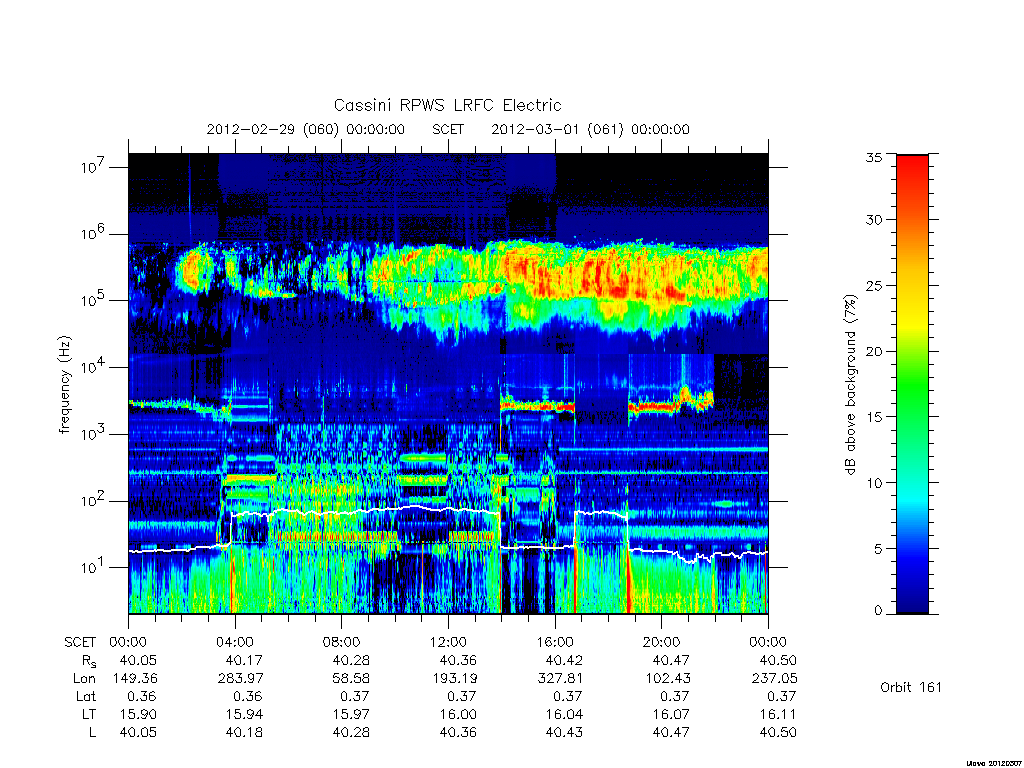Click the bright red emission band near 16:00
This screenshot has width=1024, height=768.
[x=537, y=406]
